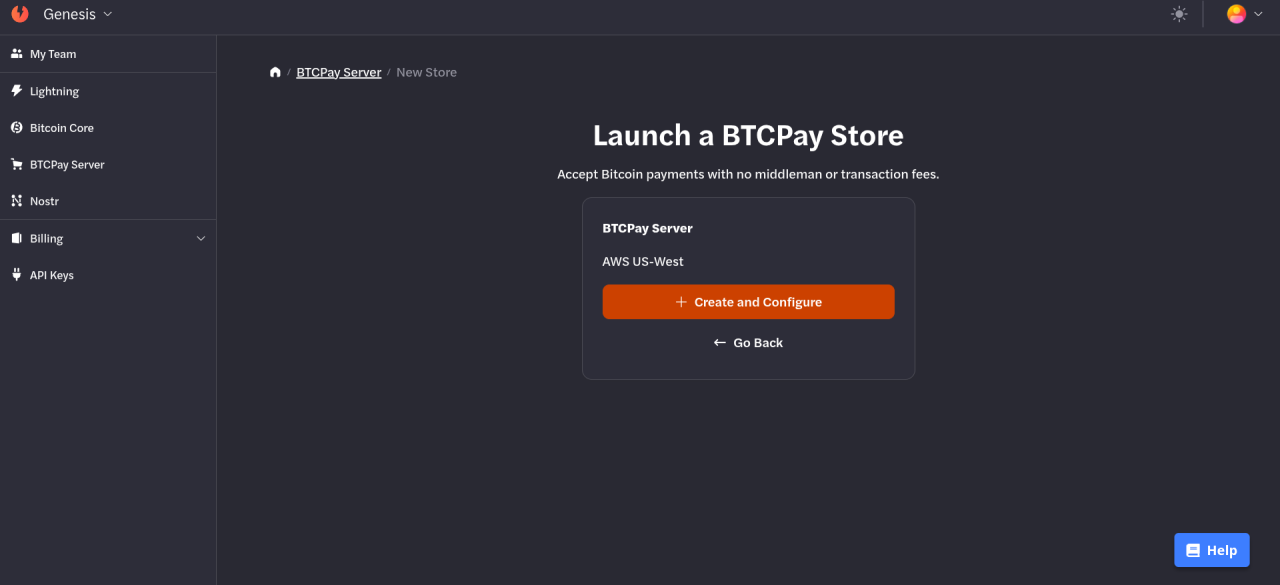The width and height of the screenshot is (1280, 585).
Task: Click the BTCPay Server cart icon
Action: click(16, 164)
